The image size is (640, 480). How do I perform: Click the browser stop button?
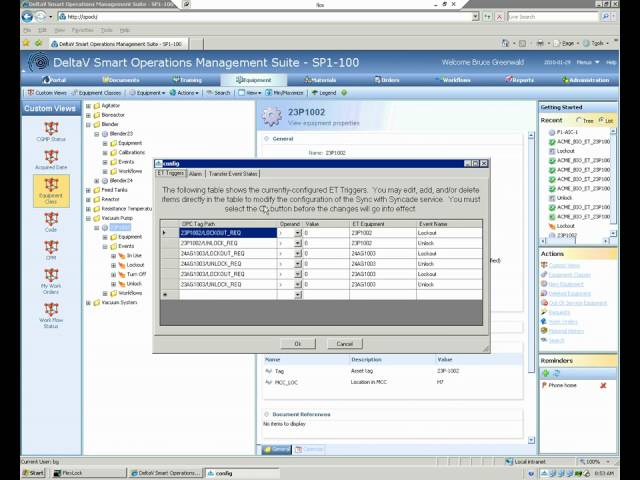pyautogui.click(x=499, y=17)
